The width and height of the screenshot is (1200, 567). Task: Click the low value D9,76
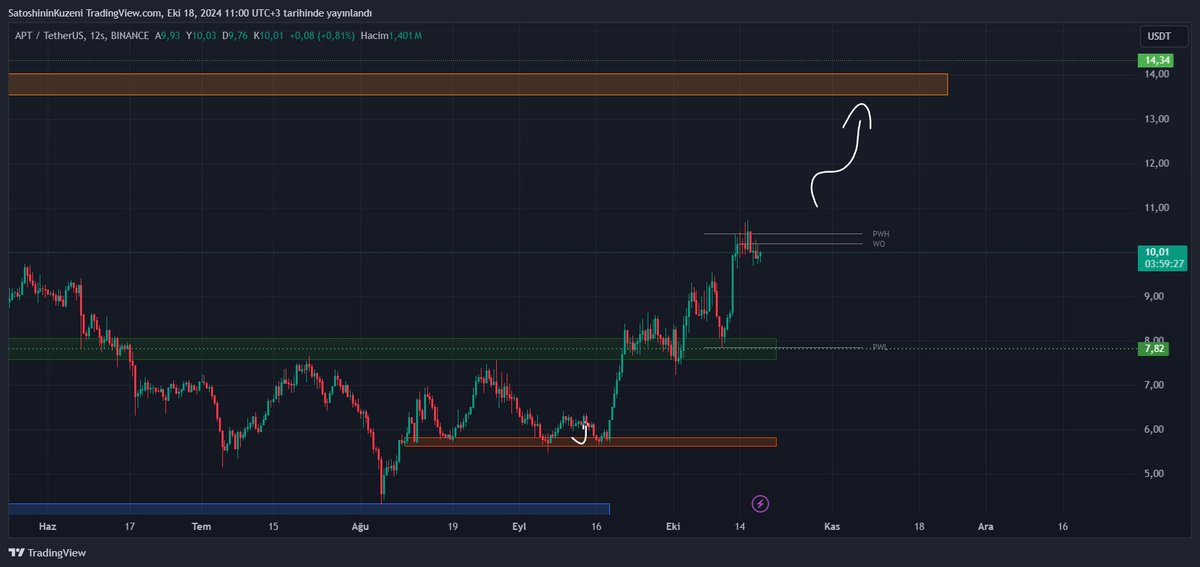pos(237,36)
